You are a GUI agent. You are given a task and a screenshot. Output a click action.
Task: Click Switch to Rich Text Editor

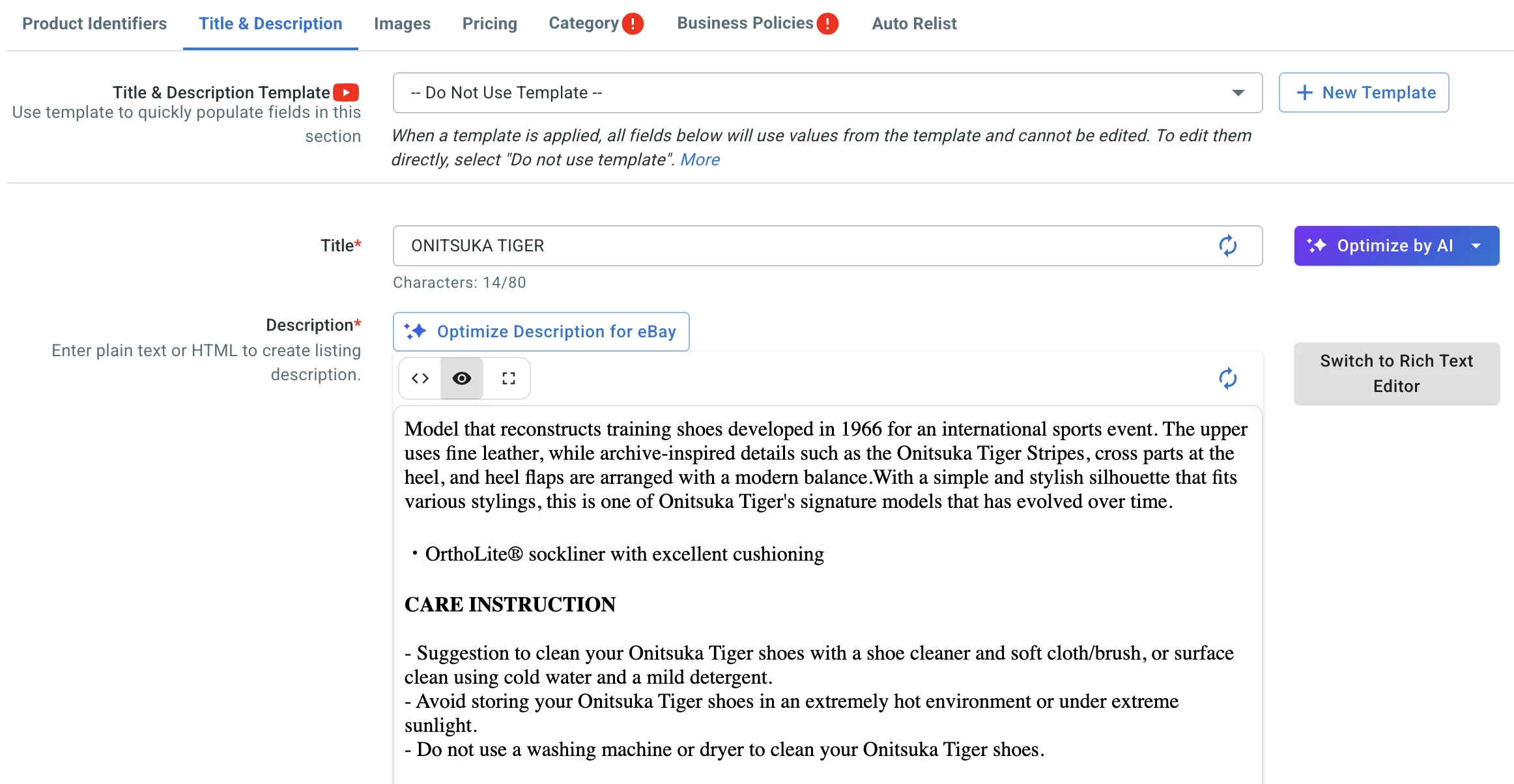coord(1396,374)
